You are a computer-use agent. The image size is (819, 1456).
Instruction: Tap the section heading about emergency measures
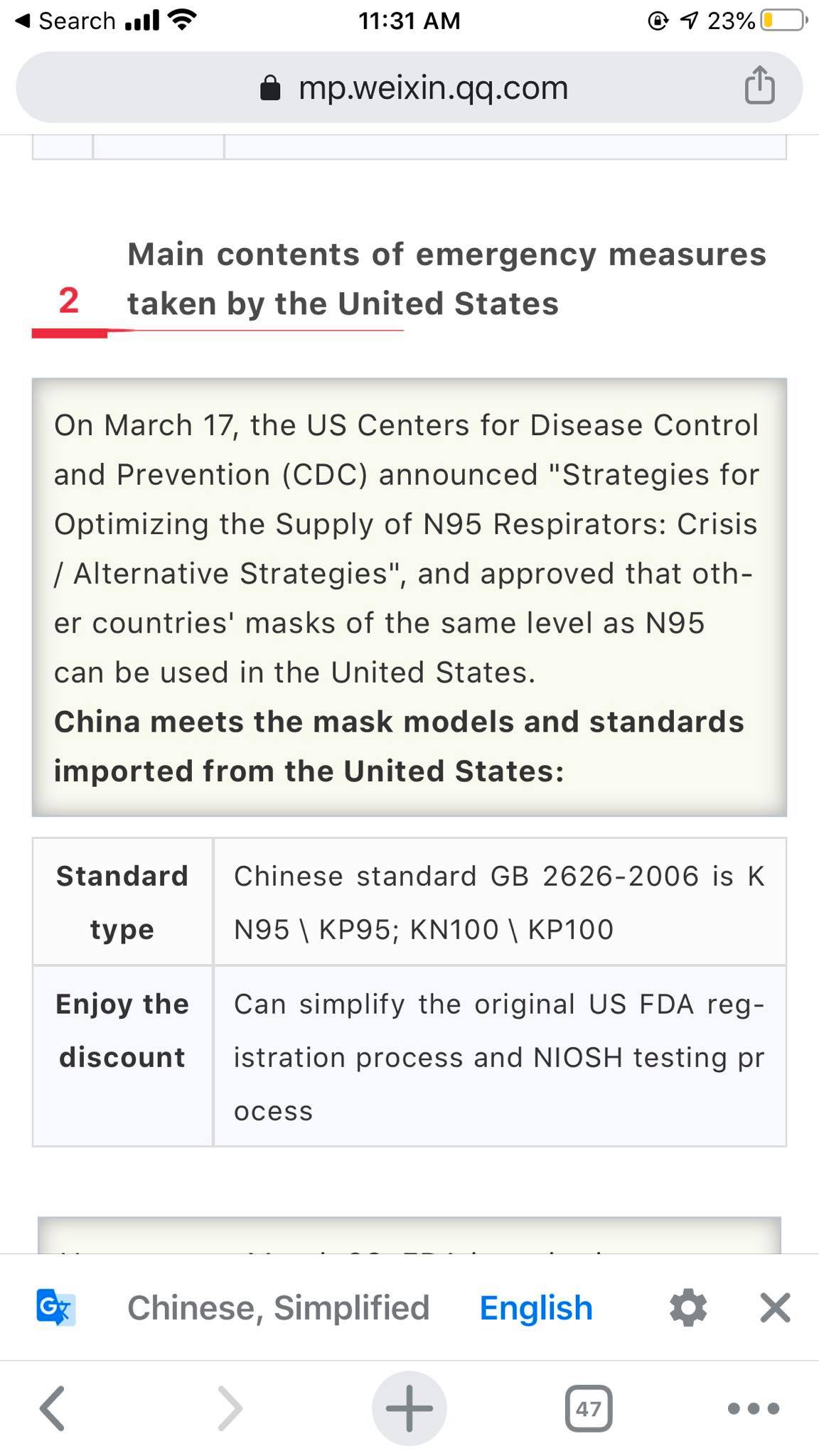pyautogui.click(x=446, y=279)
